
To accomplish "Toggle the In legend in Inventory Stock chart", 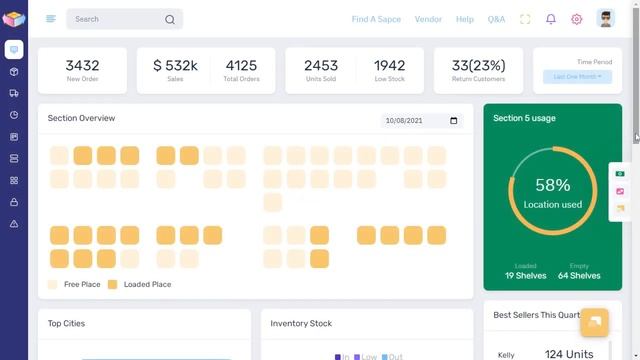I will tap(342, 357).
